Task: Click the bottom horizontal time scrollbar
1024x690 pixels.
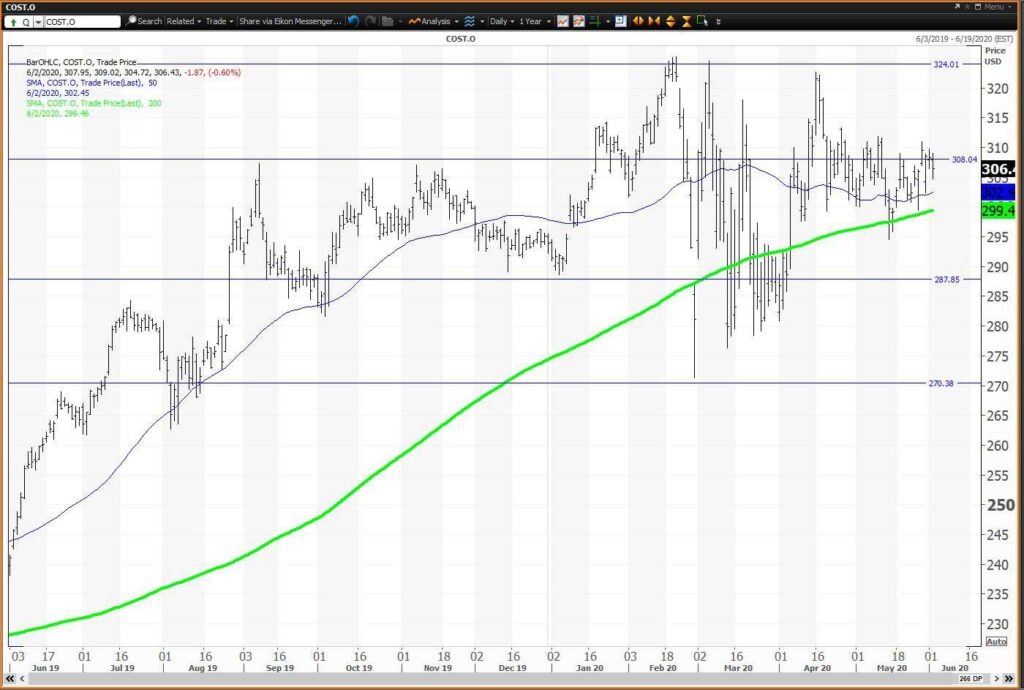Action: [x=507, y=680]
